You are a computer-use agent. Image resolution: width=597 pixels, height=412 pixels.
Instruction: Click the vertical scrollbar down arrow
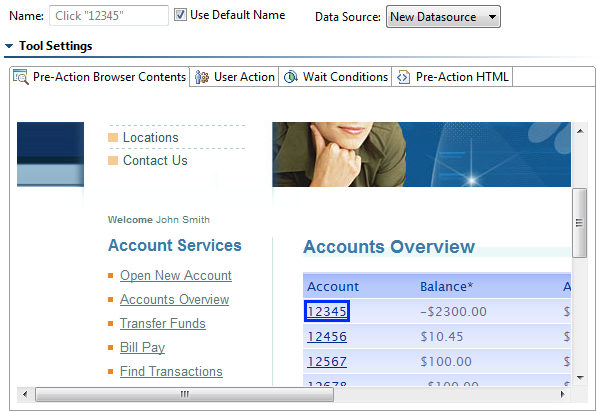580,377
